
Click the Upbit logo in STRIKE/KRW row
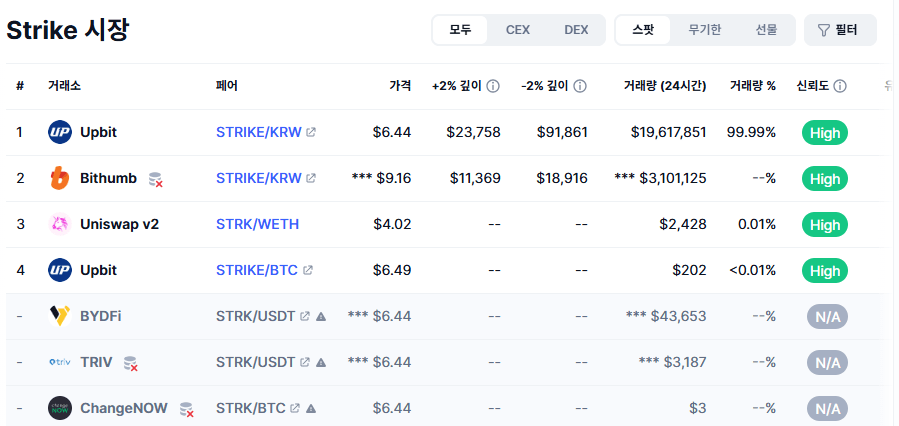coord(60,132)
